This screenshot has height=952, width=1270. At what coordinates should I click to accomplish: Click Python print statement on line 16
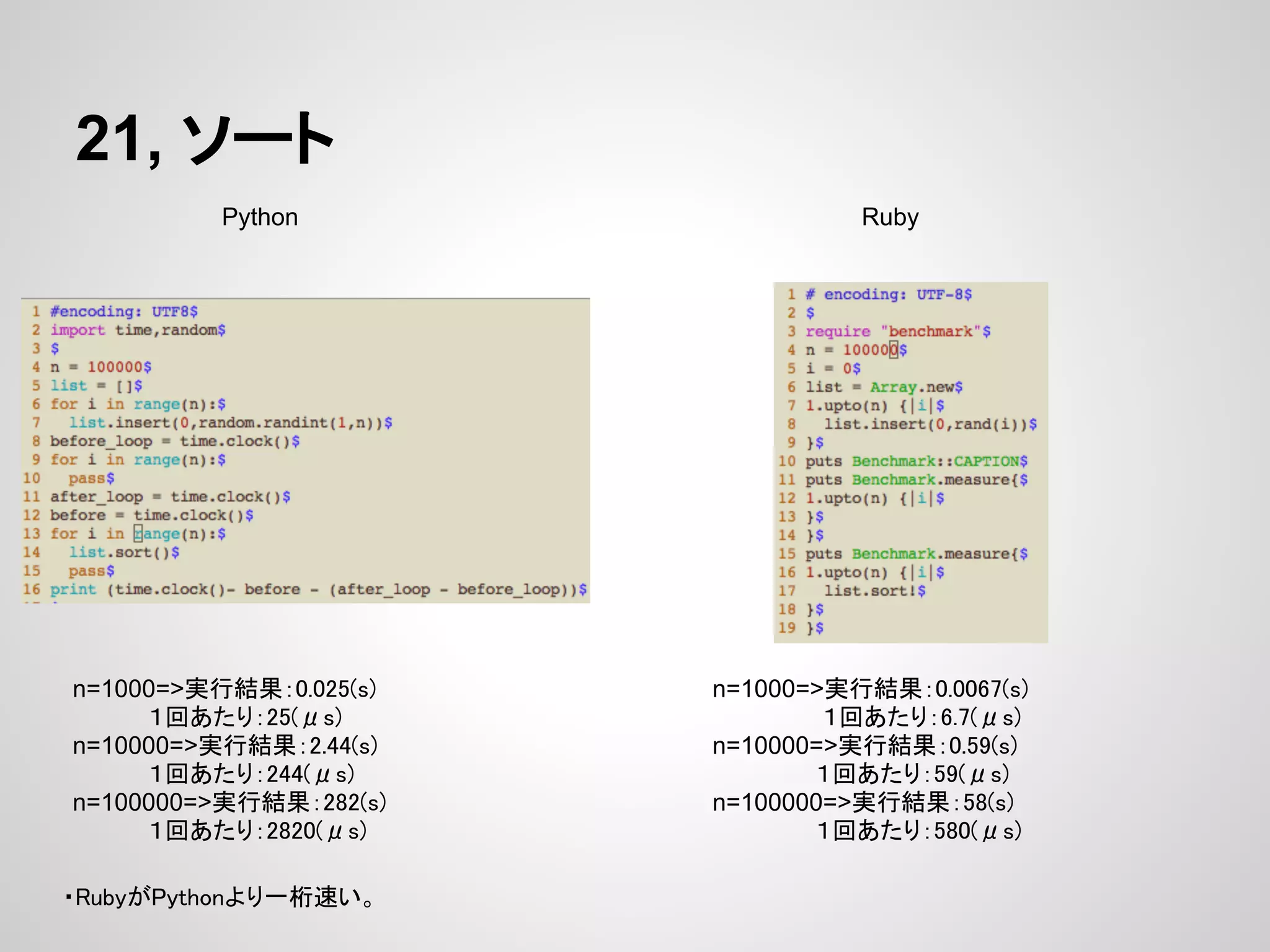318,589
